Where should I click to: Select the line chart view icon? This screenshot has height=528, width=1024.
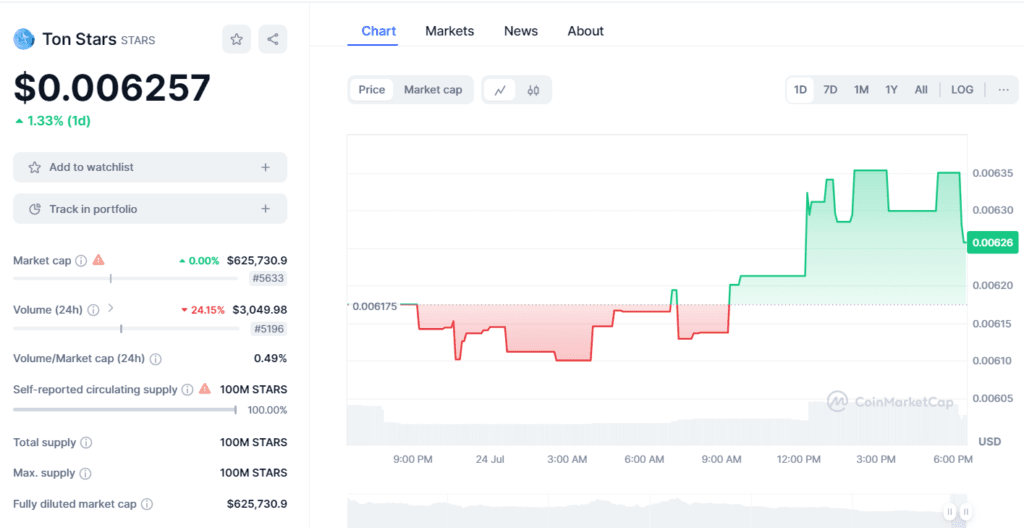[x=500, y=90]
